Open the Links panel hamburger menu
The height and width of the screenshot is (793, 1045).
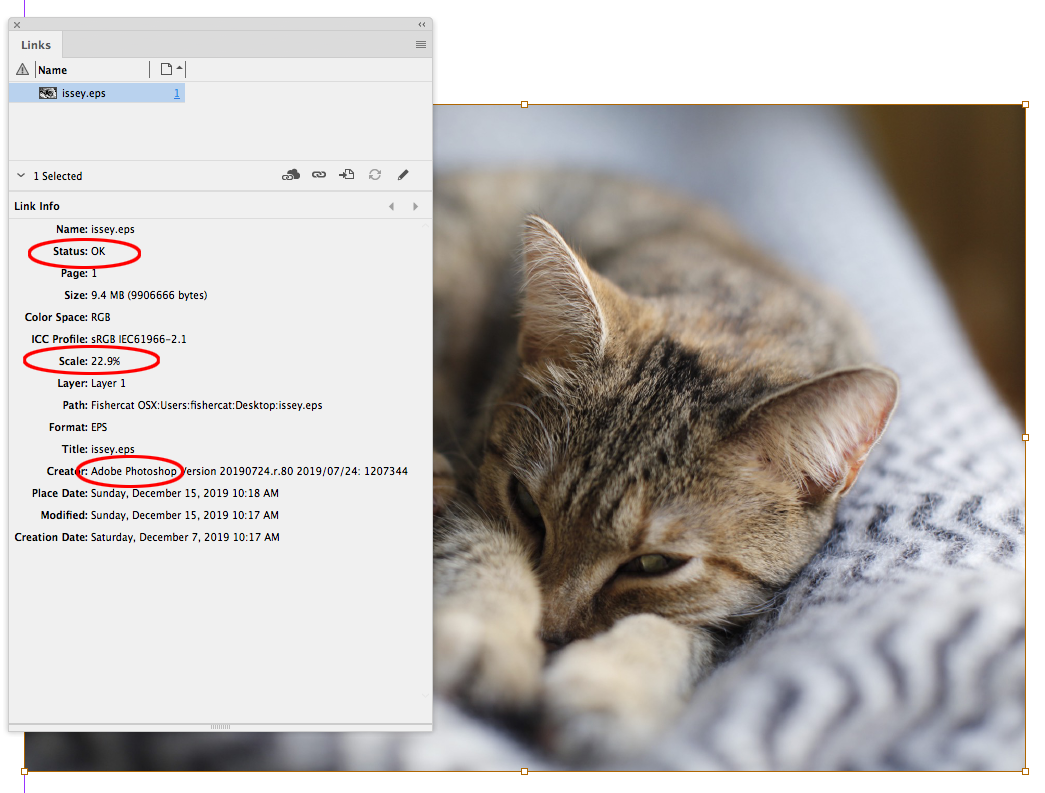(421, 45)
